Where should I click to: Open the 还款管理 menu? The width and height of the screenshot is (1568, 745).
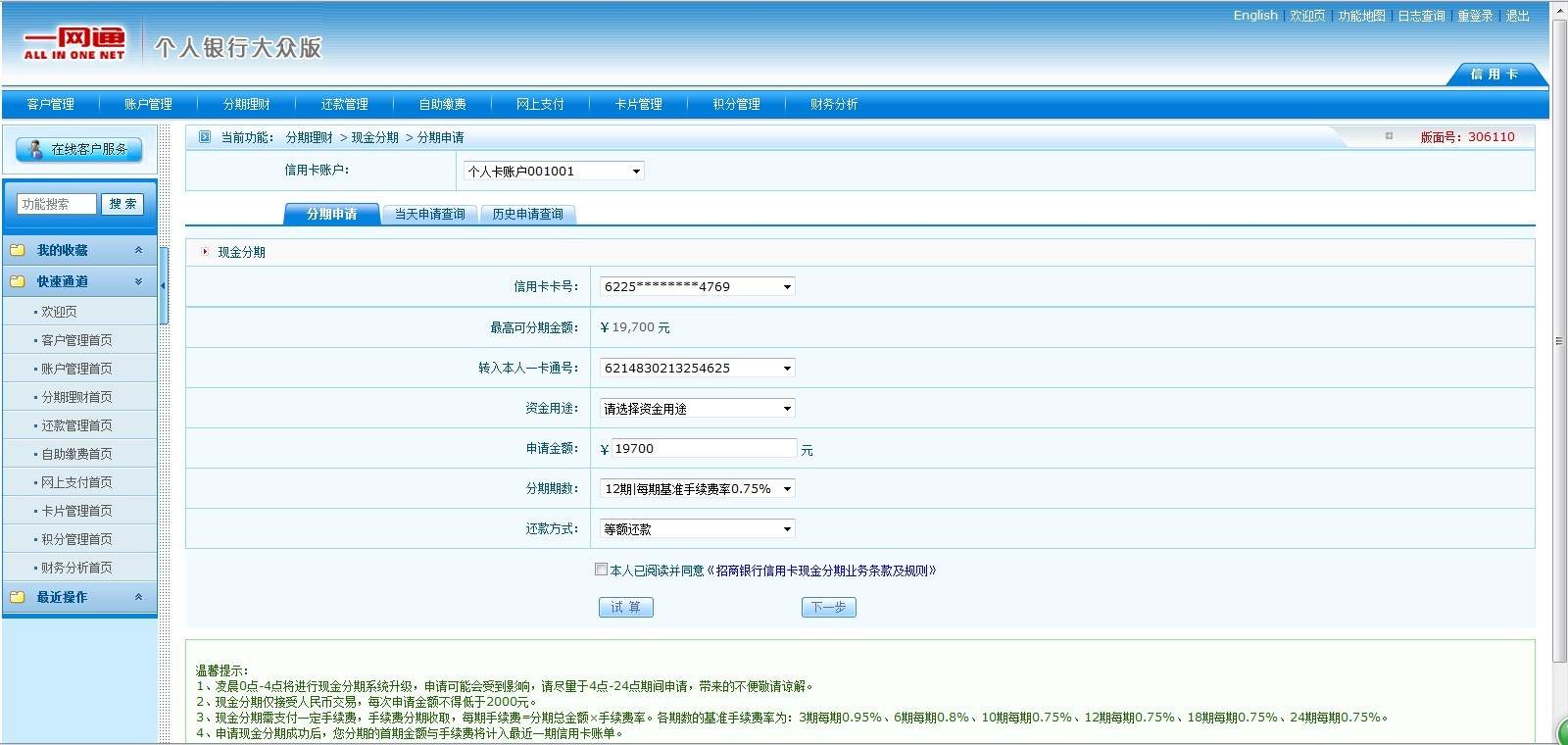[x=345, y=104]
